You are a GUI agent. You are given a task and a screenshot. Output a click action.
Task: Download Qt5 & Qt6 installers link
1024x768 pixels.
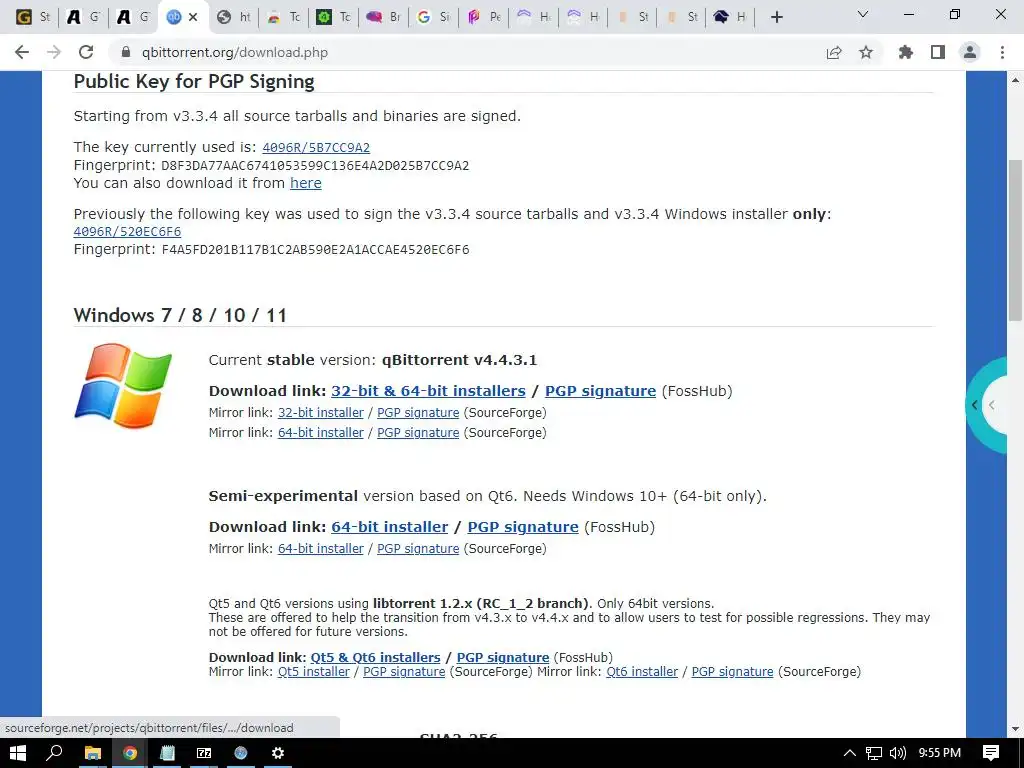click(x=376, y=658)
